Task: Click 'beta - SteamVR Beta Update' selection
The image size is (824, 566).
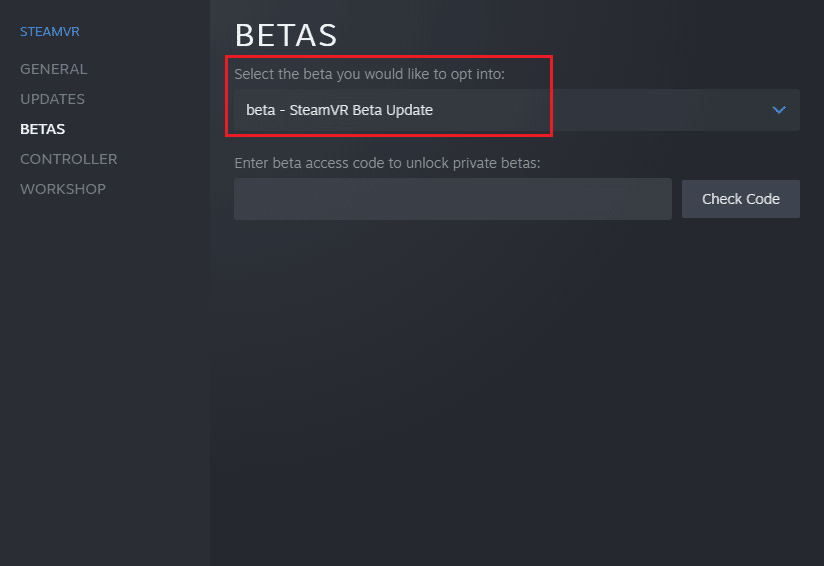Action: pos(339,110)
